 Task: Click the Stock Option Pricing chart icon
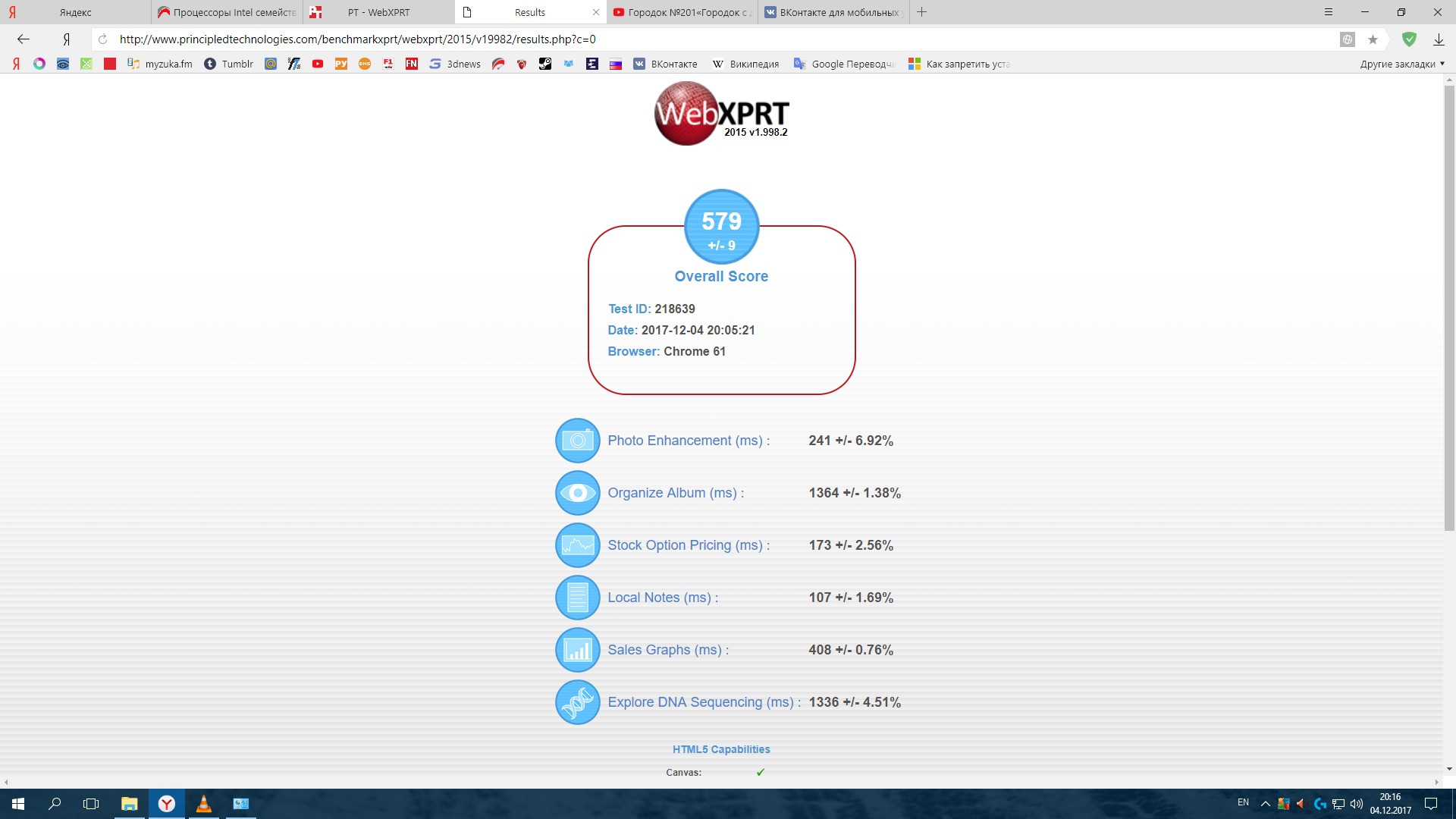[x=577, y=545]
